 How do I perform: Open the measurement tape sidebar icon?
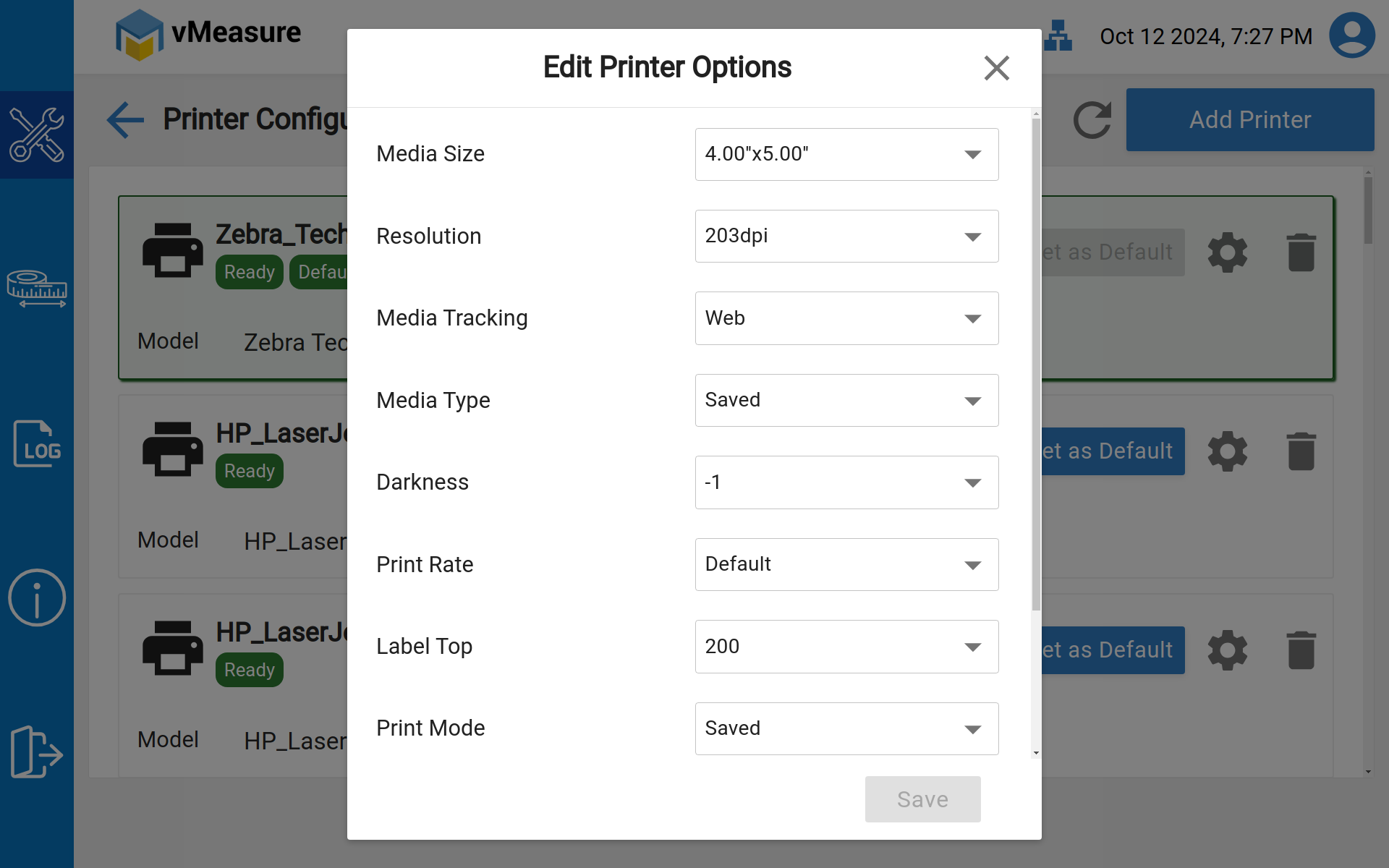[x=36, y=289]
